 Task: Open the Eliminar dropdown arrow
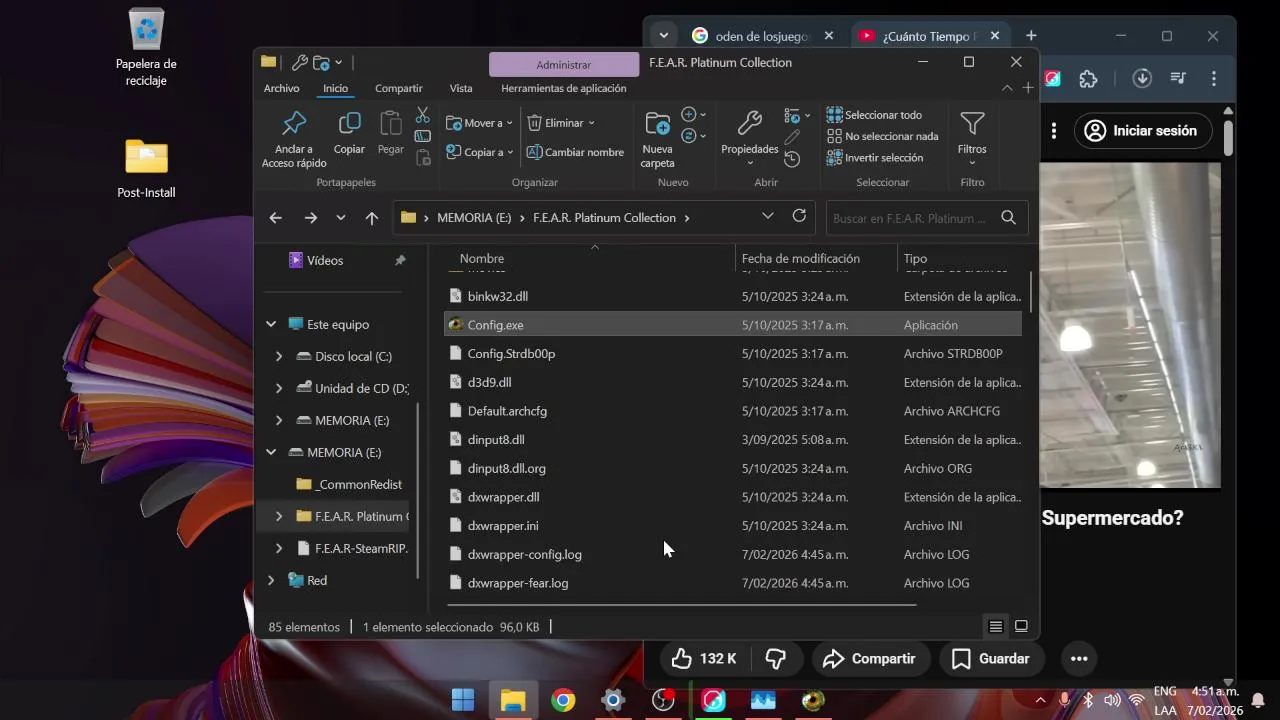pos(591,123)
